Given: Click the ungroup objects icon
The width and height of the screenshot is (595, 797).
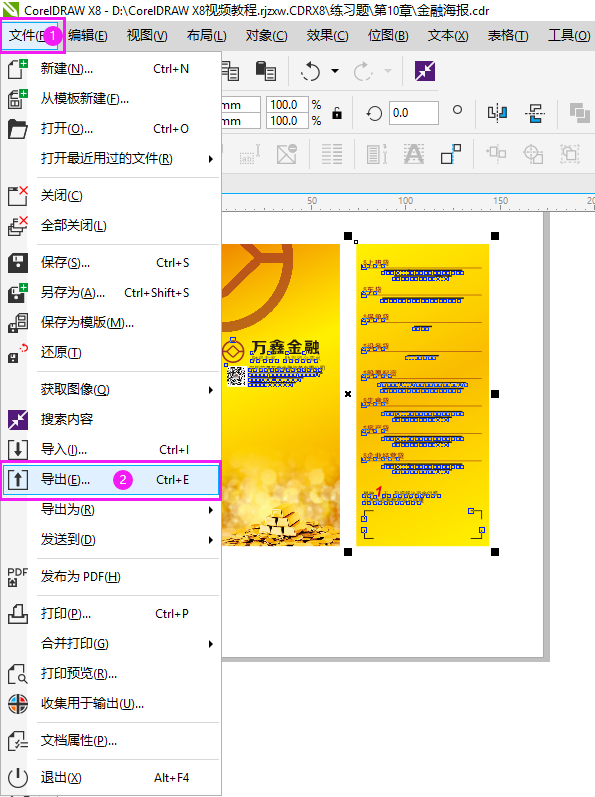Looking at the screenshot, I should 534,154.
